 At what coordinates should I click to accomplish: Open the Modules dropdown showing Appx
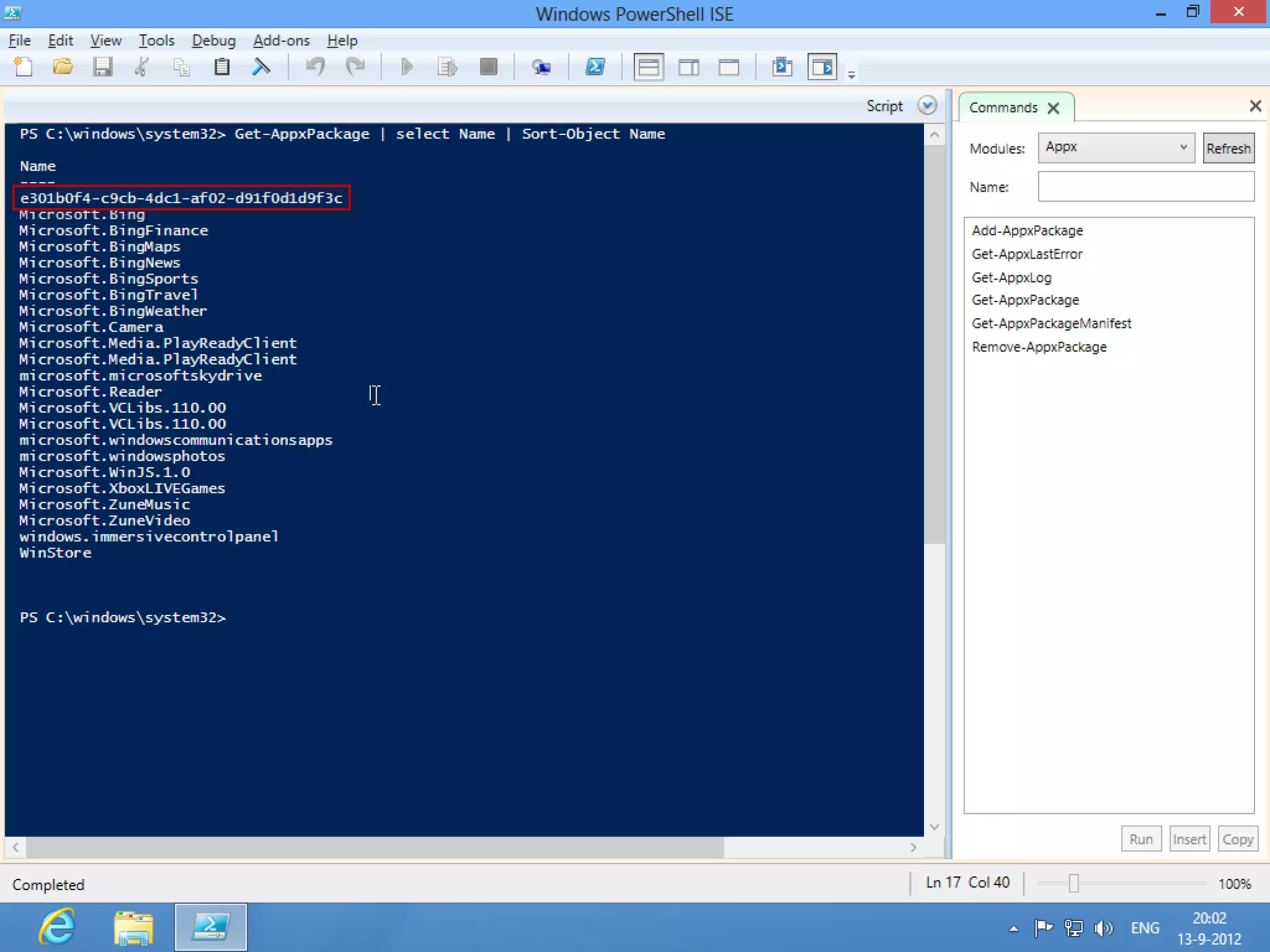point(1116,148)
